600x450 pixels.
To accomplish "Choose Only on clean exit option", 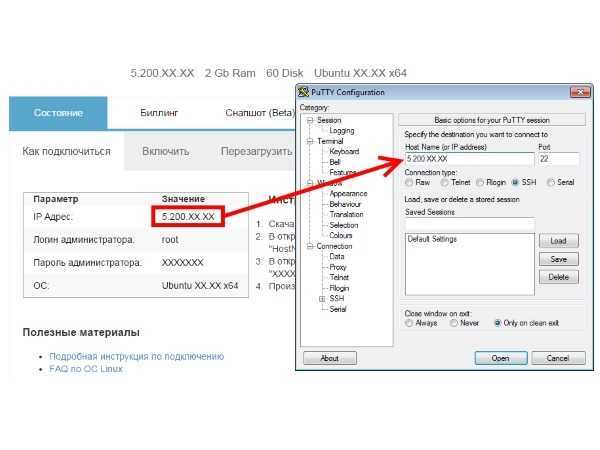I will click(497, 323).
